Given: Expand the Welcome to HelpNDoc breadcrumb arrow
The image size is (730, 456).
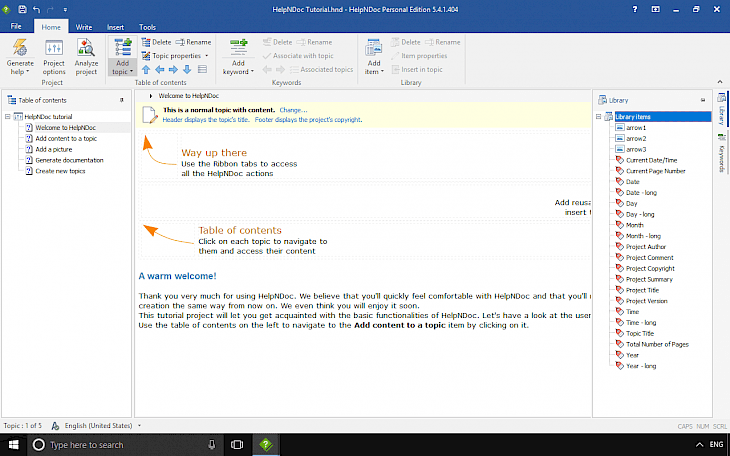Looking at the screenshot, I should tap(151, 96).
